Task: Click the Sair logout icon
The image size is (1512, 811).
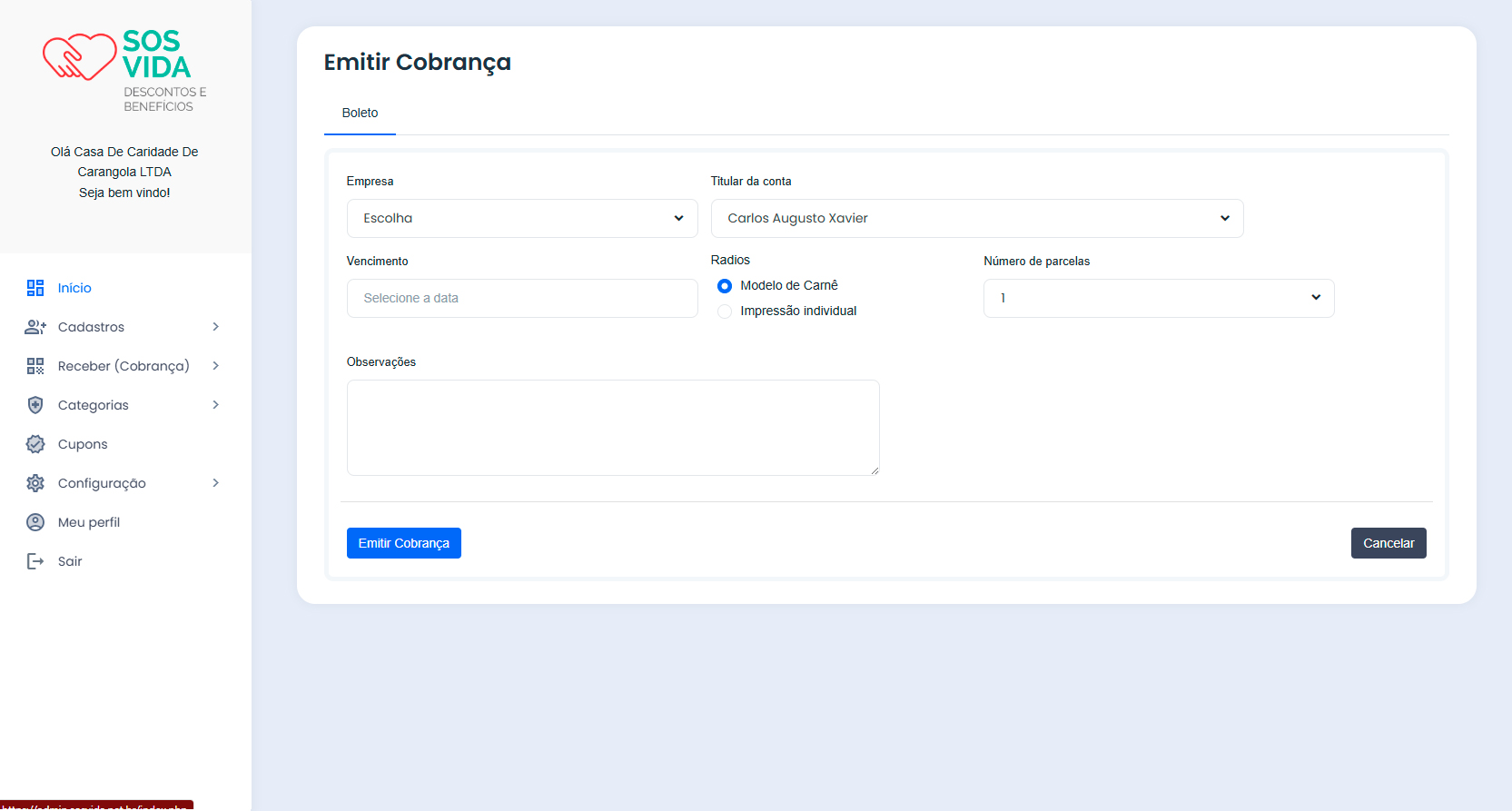Action: tap(35, 561)
